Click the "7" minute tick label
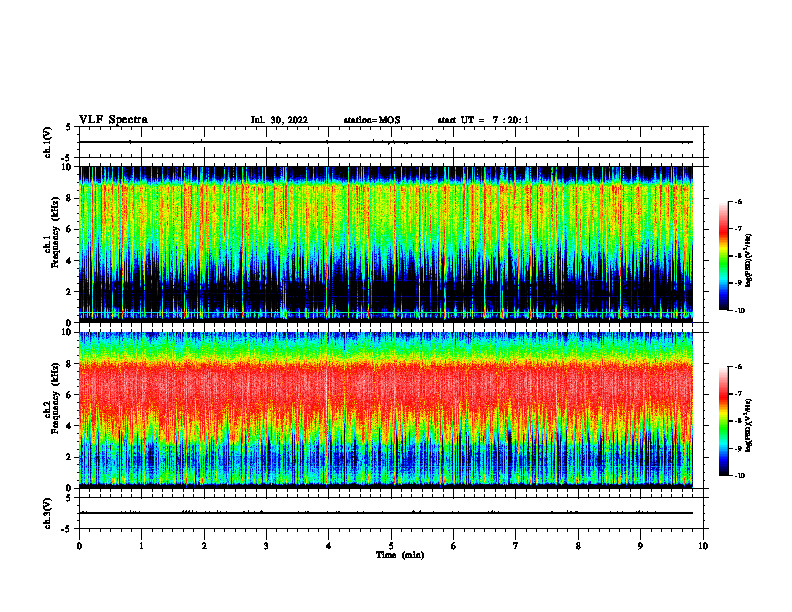Screen dimensions: 792x612 tap(516, 546)
